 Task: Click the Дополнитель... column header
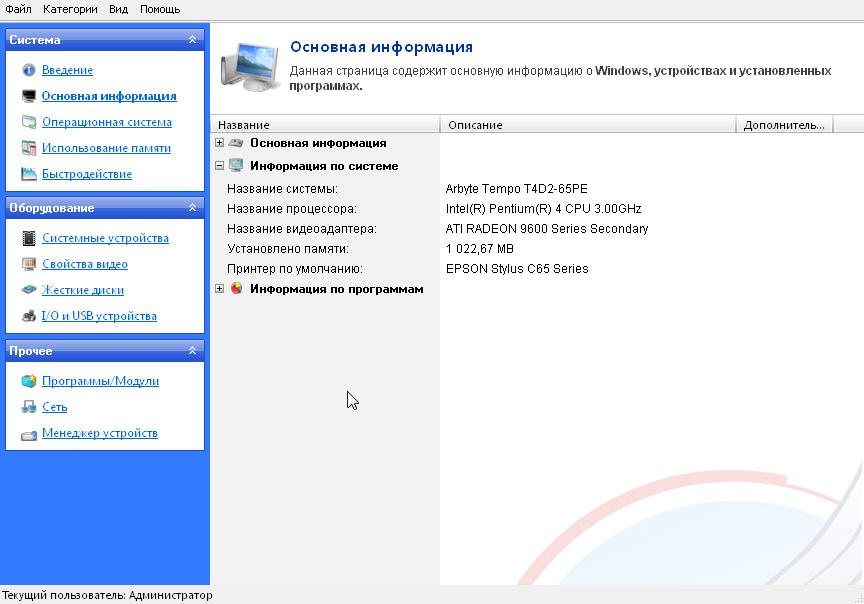click(x=784, y=125)
